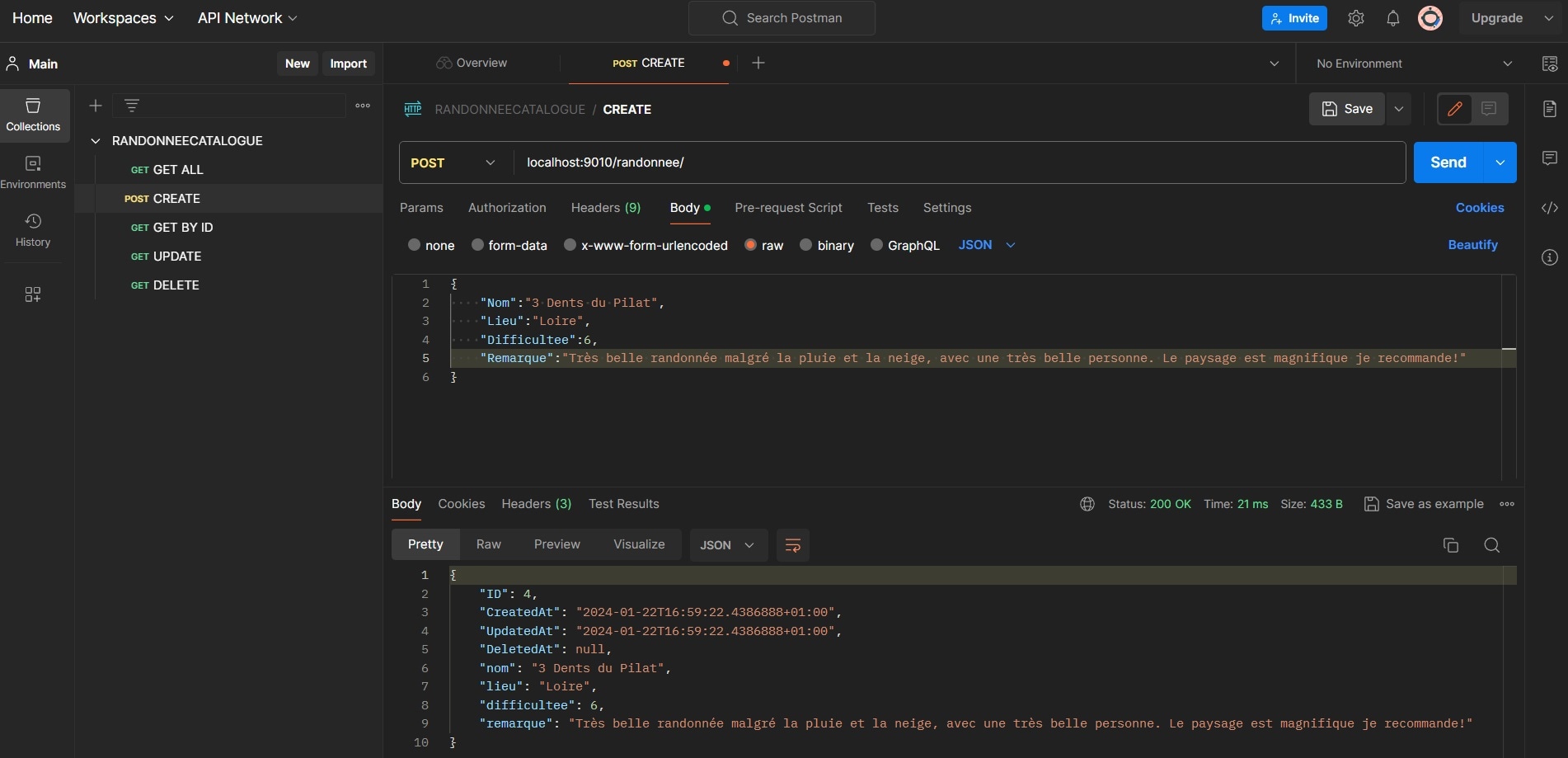The width and height of the screenshot is (1568, 758).
Task: Click the notifications bell icon
Action: (1392, 18)
